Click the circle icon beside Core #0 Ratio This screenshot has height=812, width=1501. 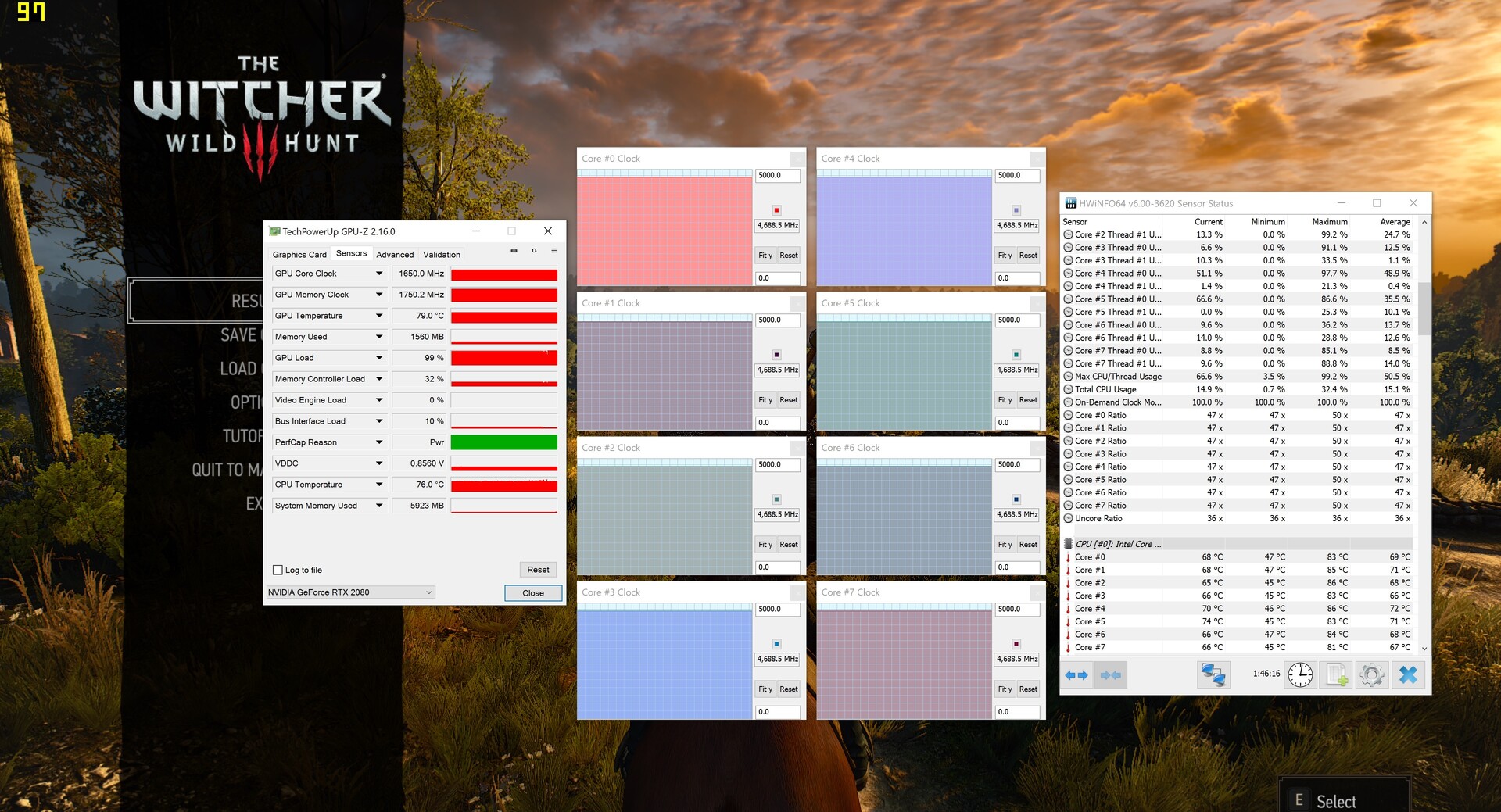[1068, 415]
